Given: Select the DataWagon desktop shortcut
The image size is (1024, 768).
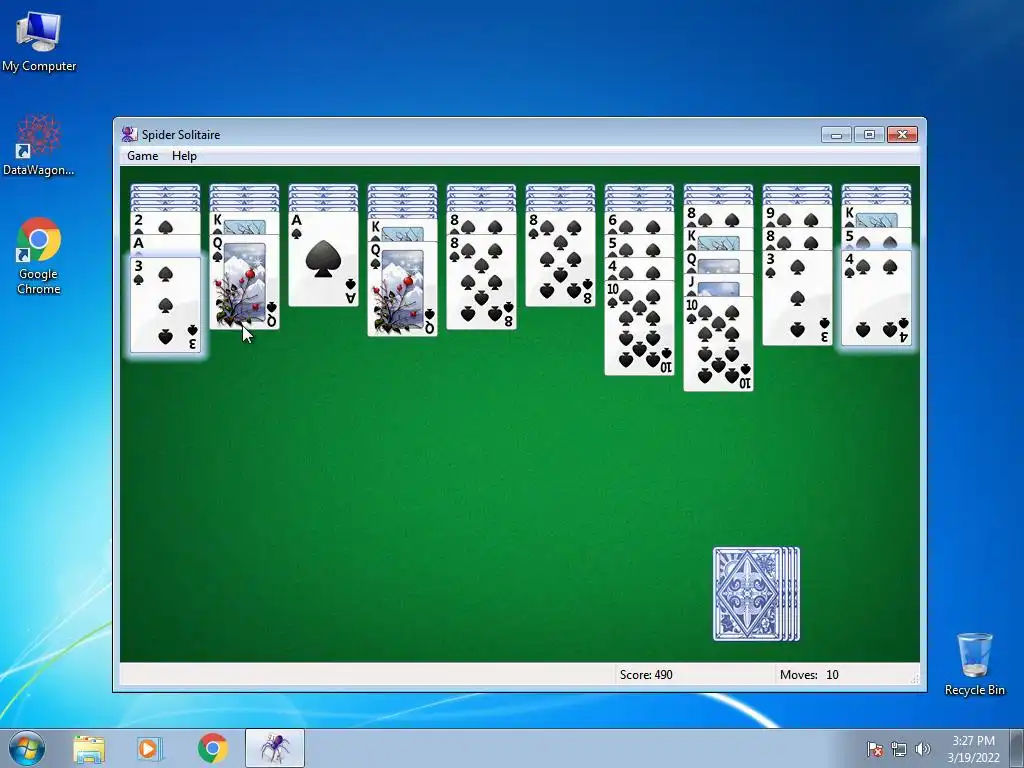Looking at the screenshot, I should coord(39,145).
